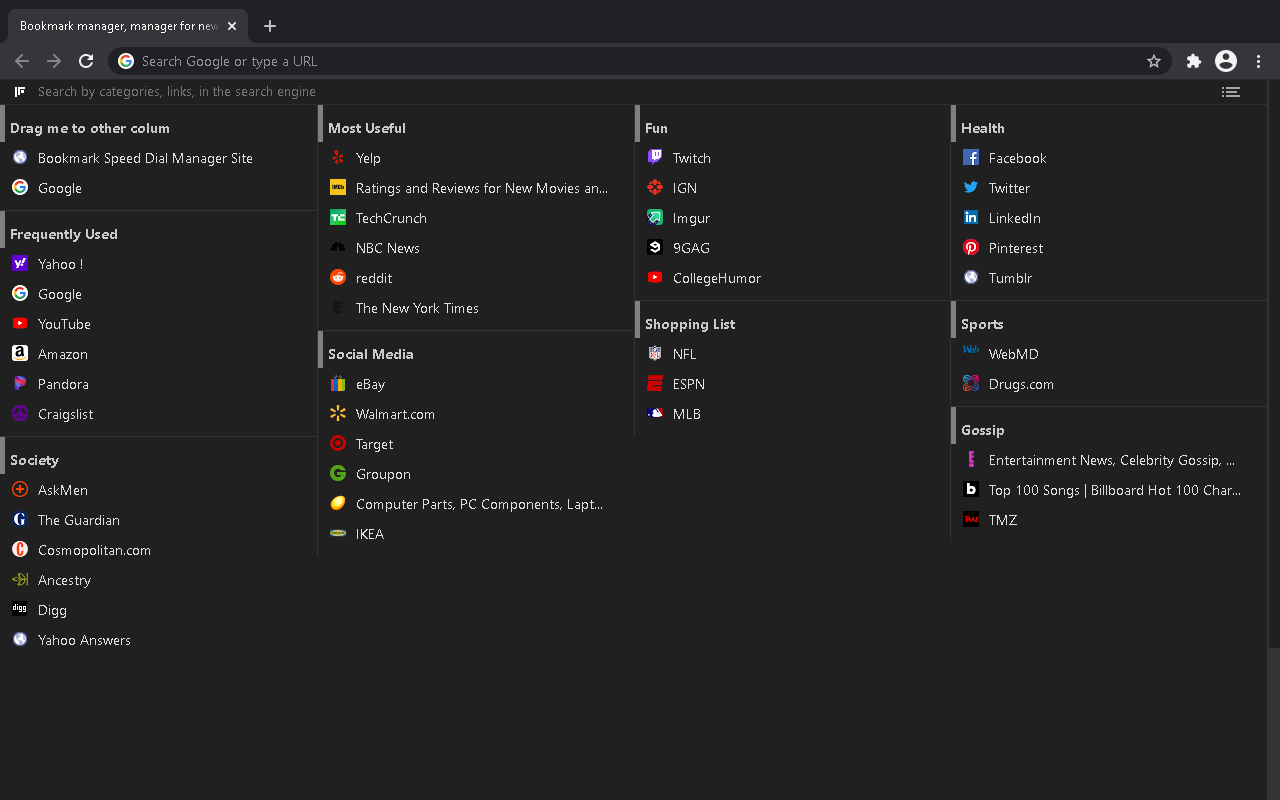Click the Walmart.com spark icon

point(338,414)
